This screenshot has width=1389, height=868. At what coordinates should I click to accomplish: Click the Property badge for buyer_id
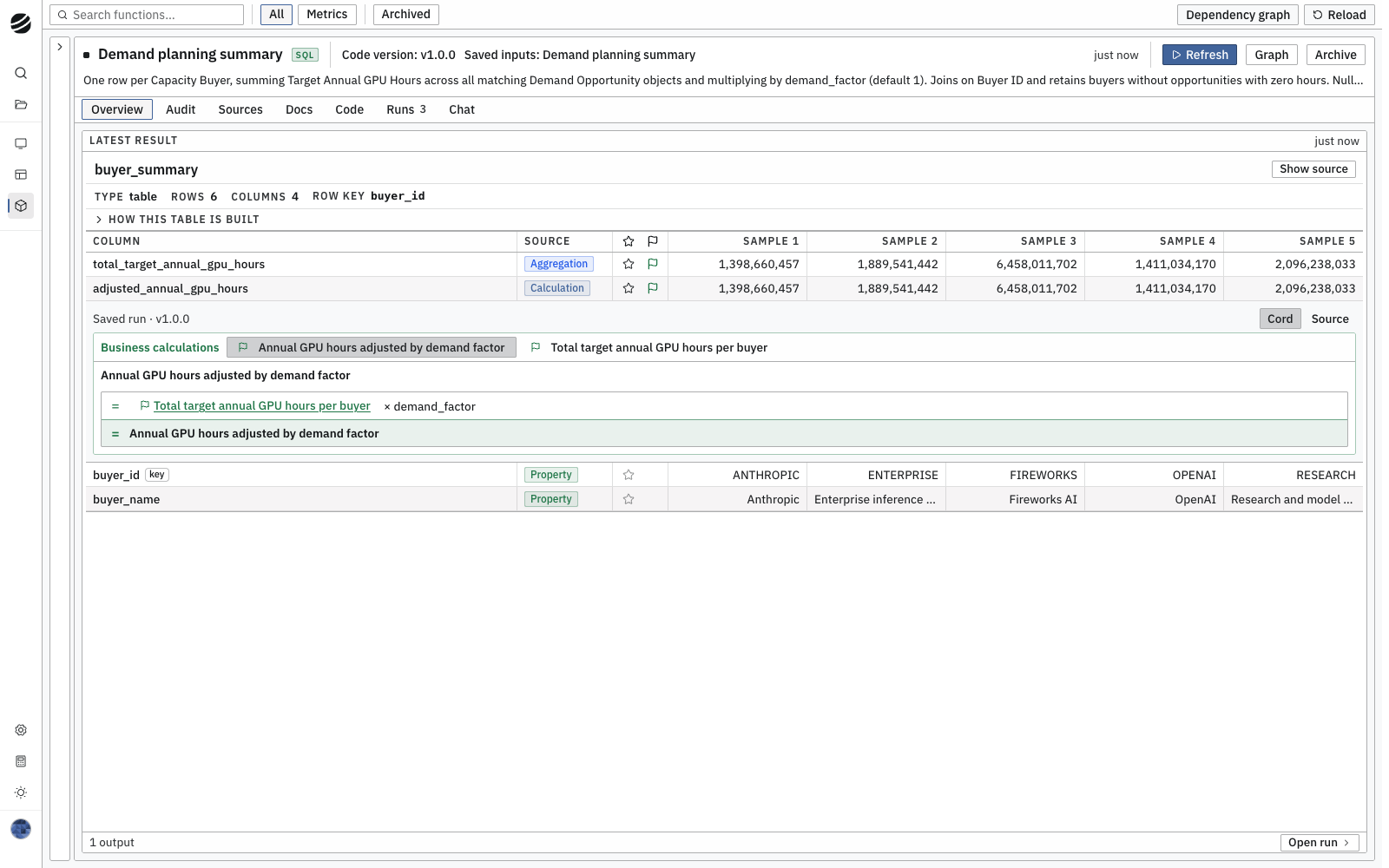coord(551,475)
